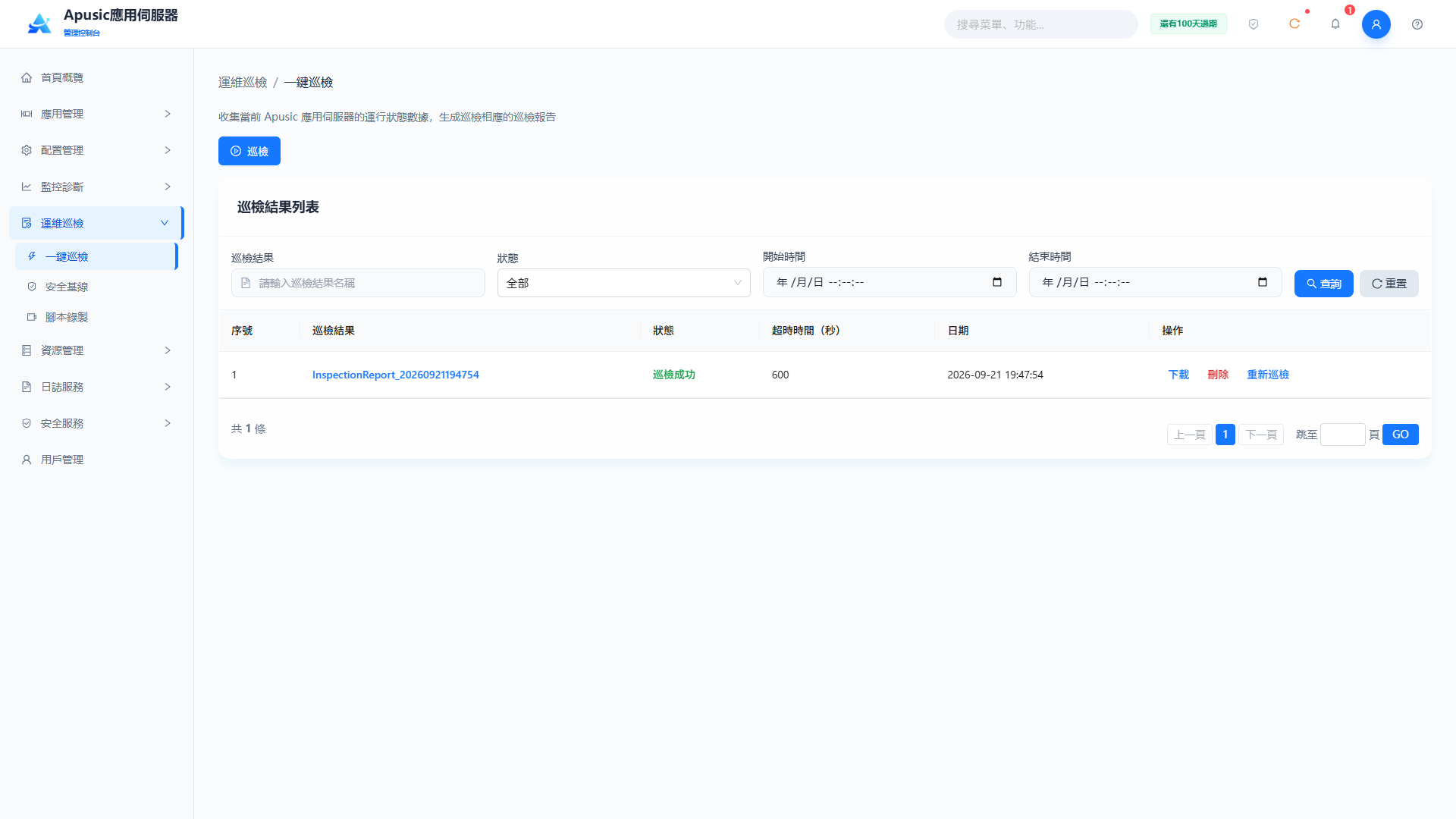The height and width of the screenshot is (819, 1456).
Task: Open calendar picker for 結束時間
Action: (x=1263, y=282)
